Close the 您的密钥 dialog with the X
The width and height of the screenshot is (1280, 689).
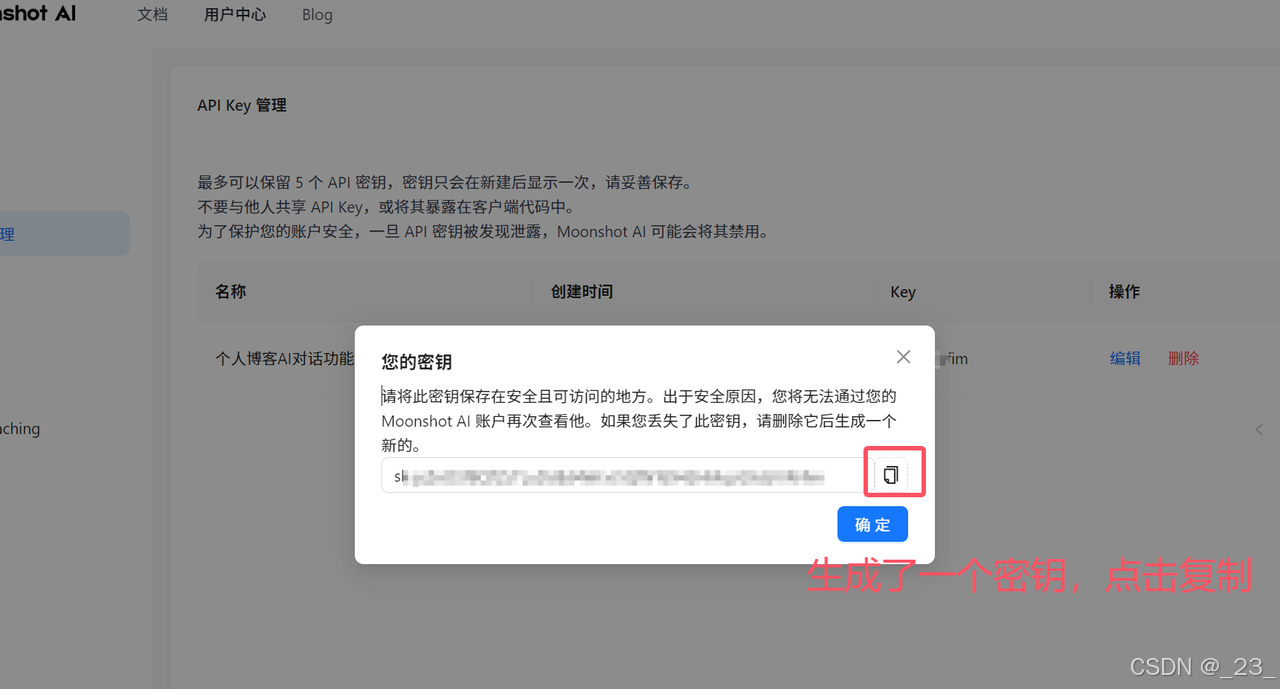coord(903,356)
